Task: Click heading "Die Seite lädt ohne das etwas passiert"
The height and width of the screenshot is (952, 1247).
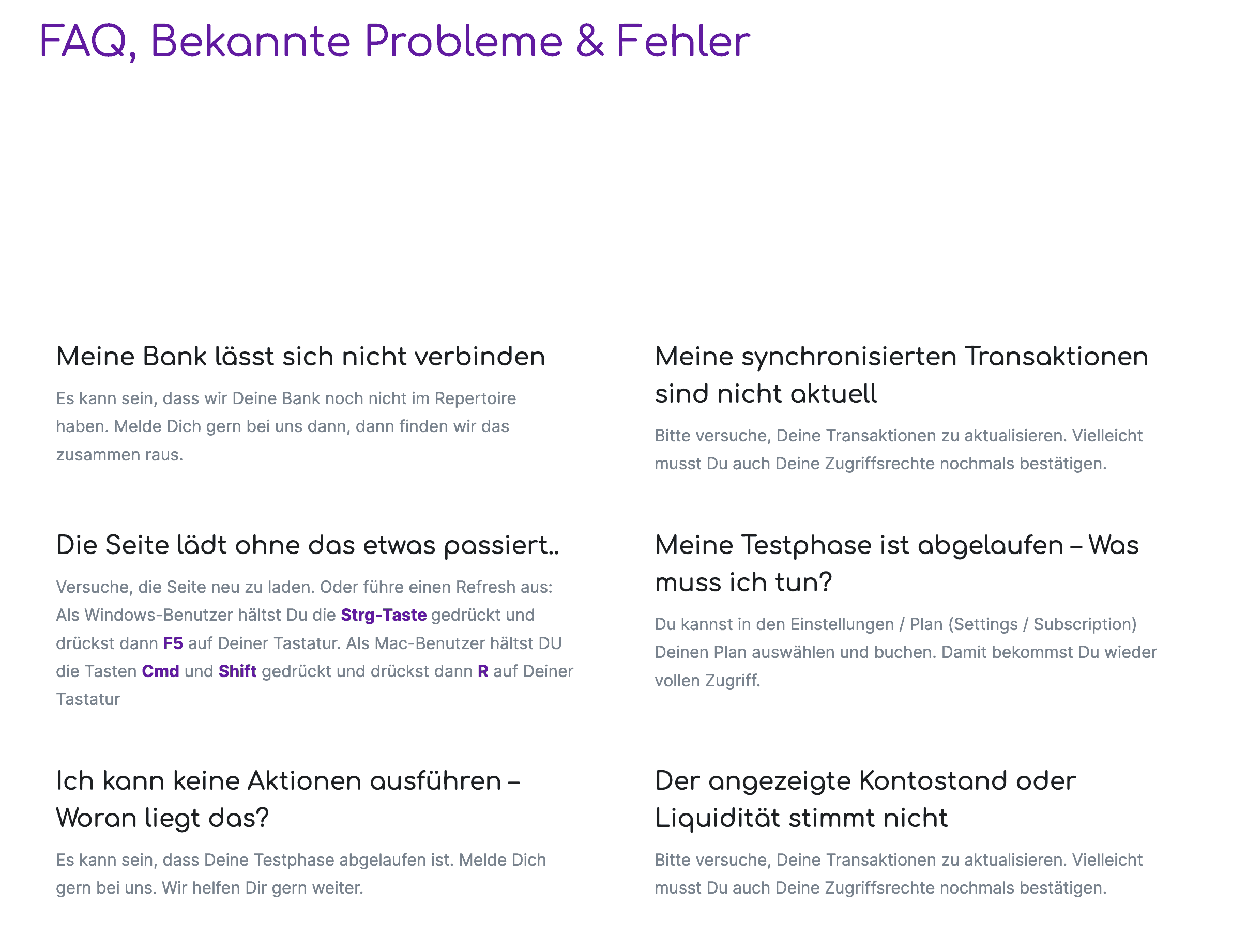Action: point(307,545)
